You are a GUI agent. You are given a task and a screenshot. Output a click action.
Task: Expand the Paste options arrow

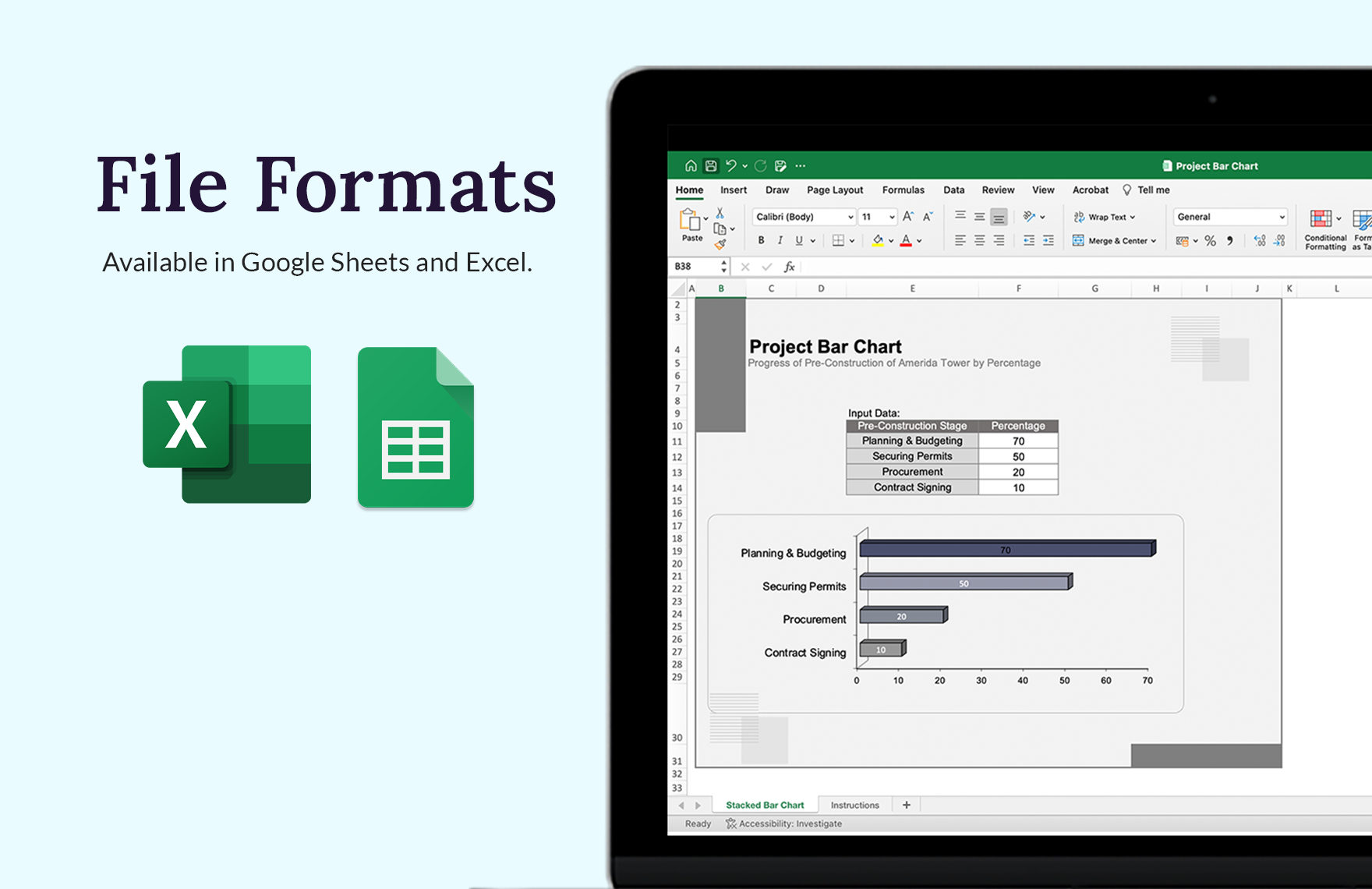(705, 218)
